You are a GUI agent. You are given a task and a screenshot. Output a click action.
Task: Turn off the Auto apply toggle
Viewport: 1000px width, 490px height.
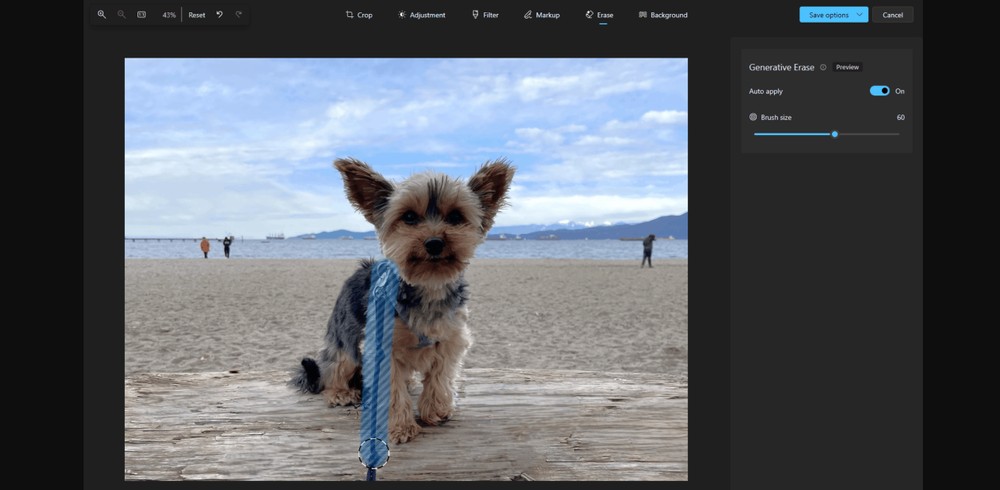pyautogui.click(x=879, y=91)
